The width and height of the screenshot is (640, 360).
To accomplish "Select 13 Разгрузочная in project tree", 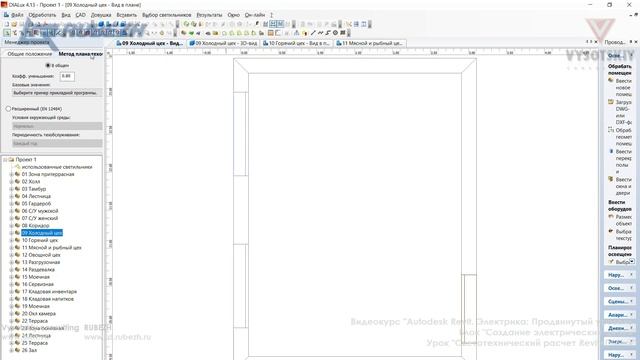I will pos(41,262).
